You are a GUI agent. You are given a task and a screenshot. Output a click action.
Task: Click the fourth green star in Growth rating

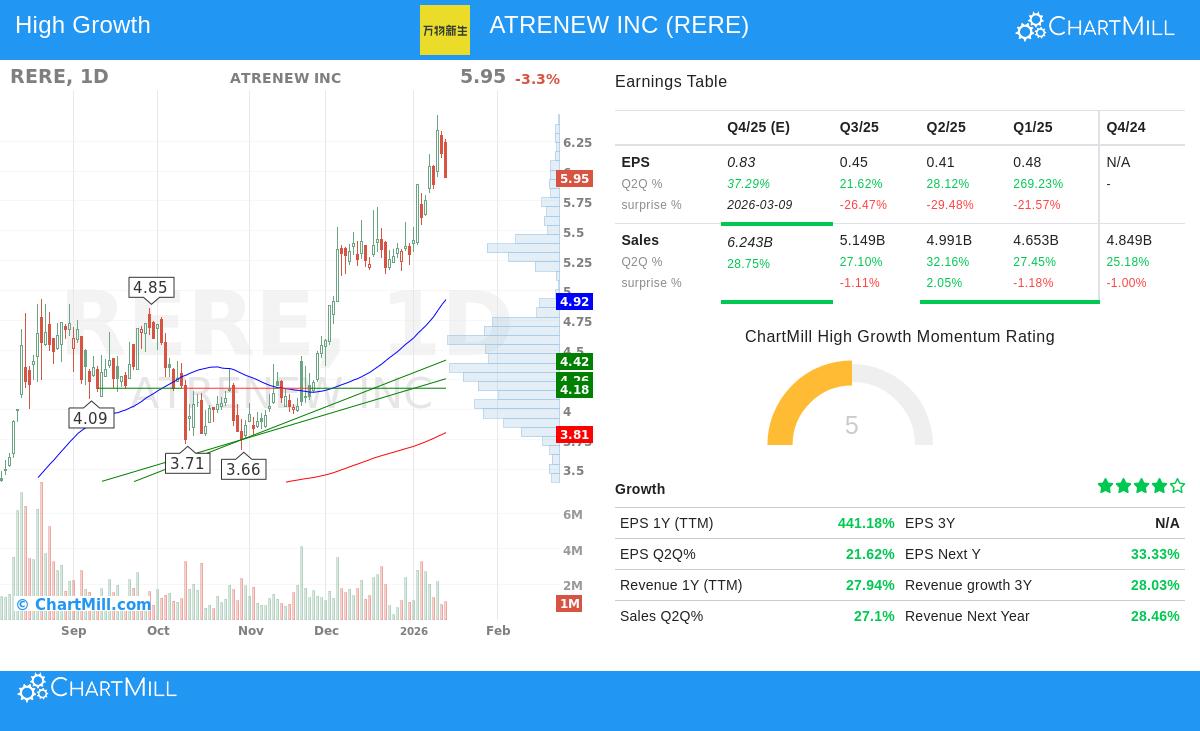(x=1160, y=485)
